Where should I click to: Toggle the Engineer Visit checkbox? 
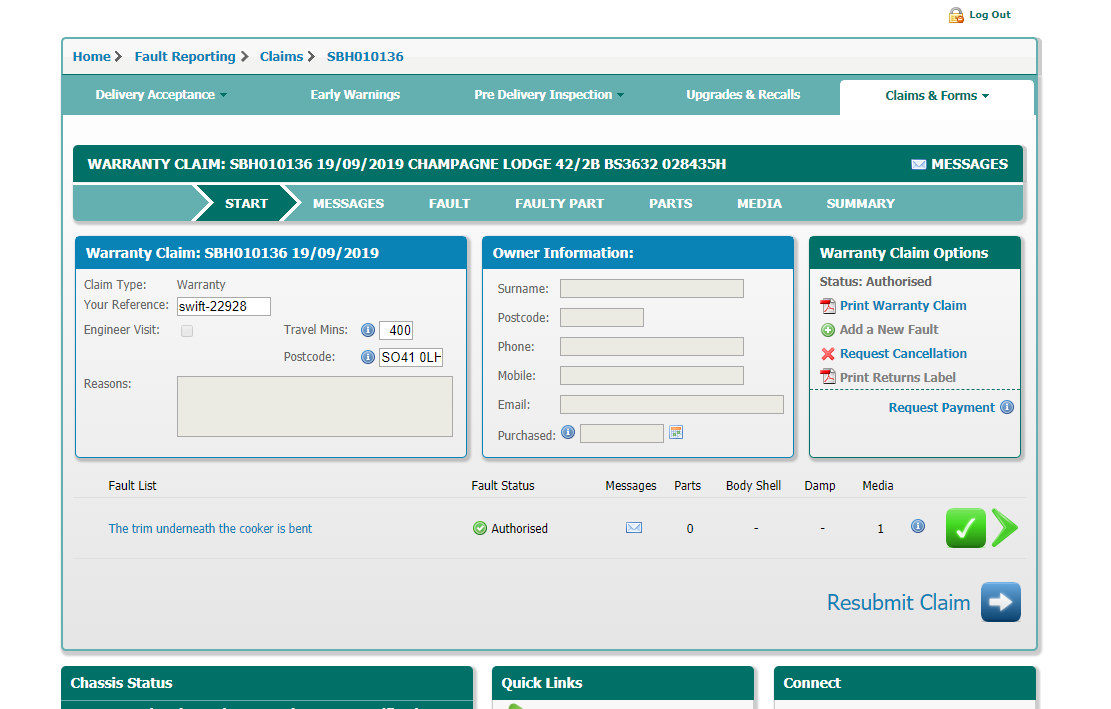[x=187, y=331]
